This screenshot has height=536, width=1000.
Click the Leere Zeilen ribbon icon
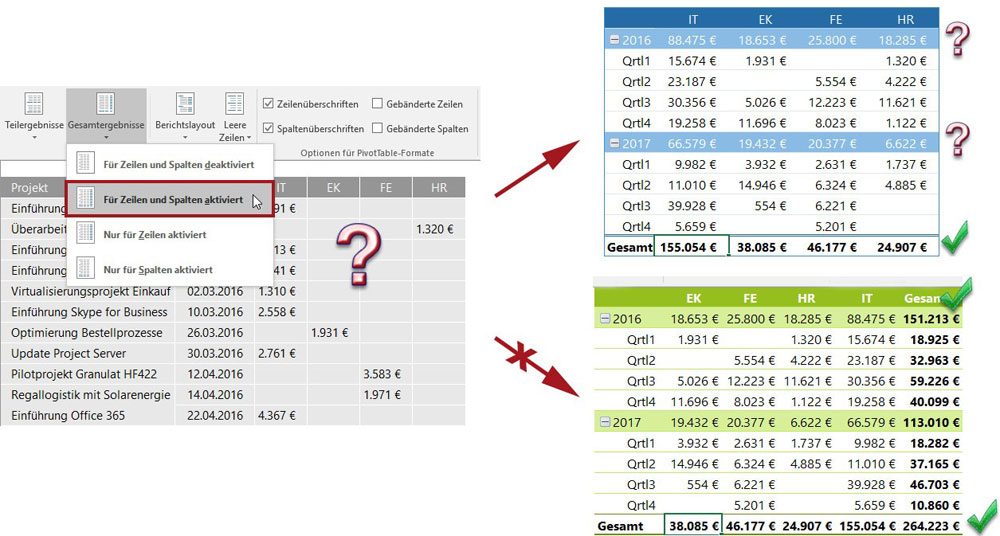click(235, 105)
